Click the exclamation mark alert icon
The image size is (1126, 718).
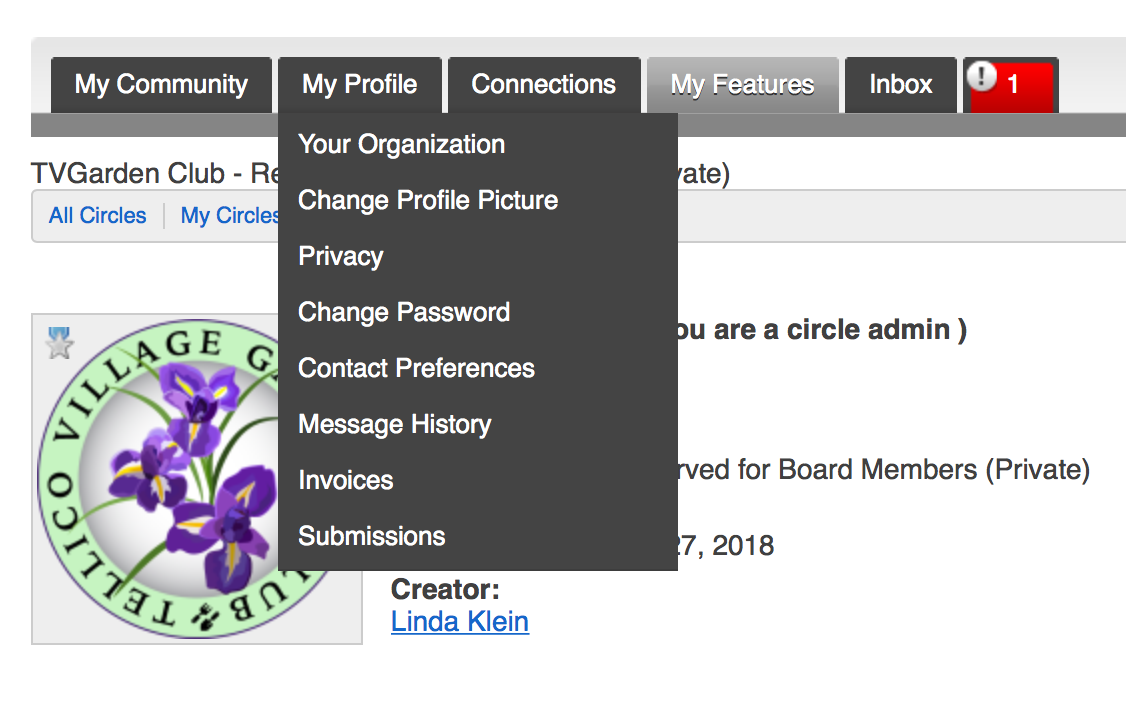click(981, 76)
